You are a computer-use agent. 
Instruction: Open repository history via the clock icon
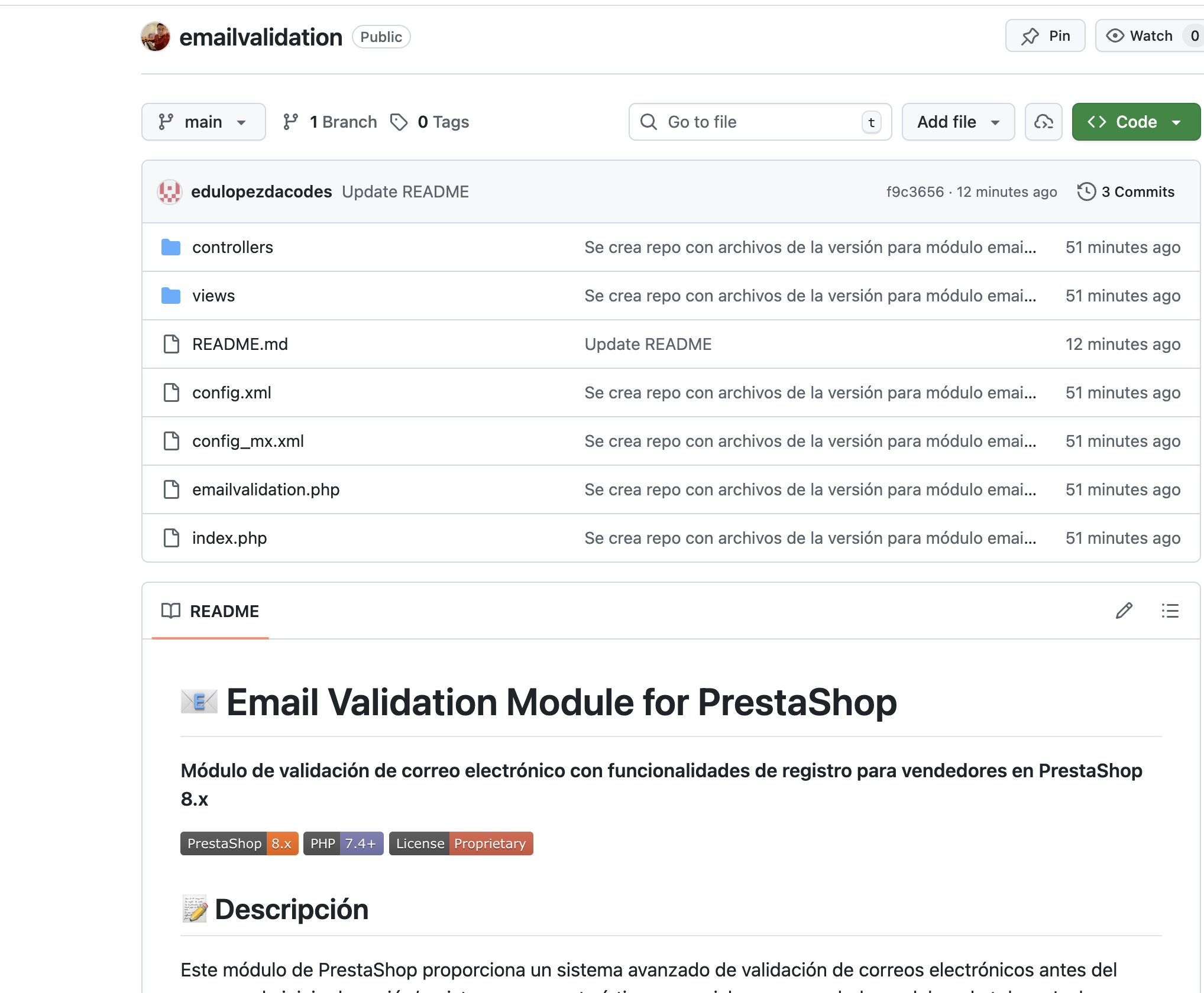coord(1086,192)
